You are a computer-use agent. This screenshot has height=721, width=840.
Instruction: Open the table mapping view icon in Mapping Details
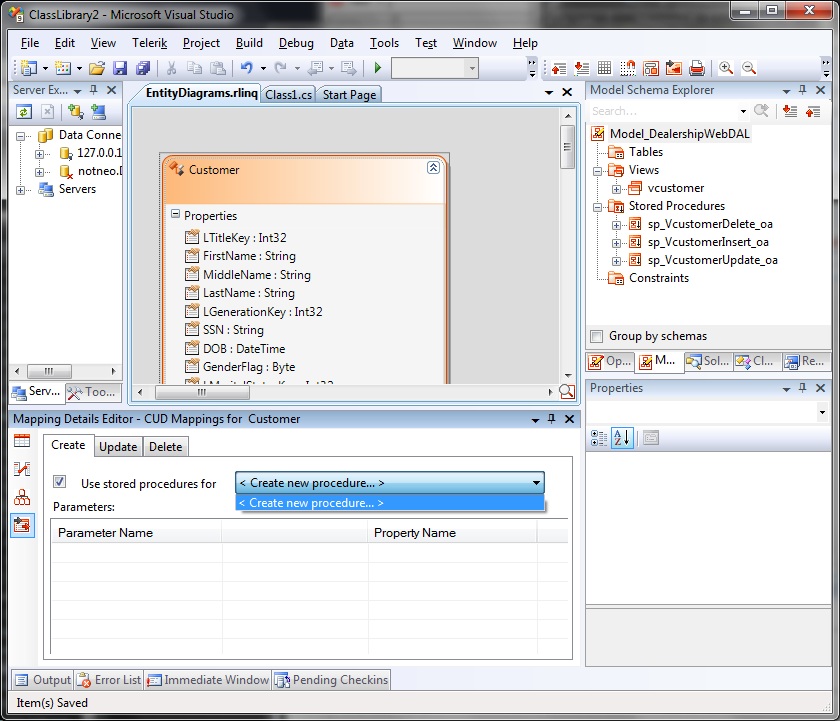22,441
